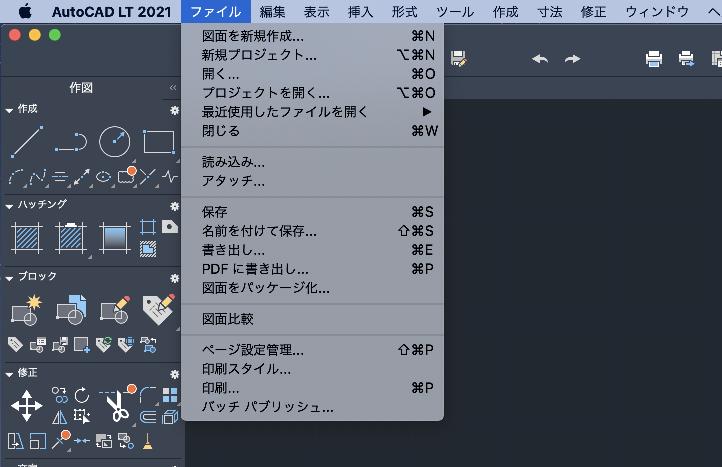This screenshot has width=722, height=467.
Task: Choose 図面比較 menu item
Action: [x=313, y=319]
